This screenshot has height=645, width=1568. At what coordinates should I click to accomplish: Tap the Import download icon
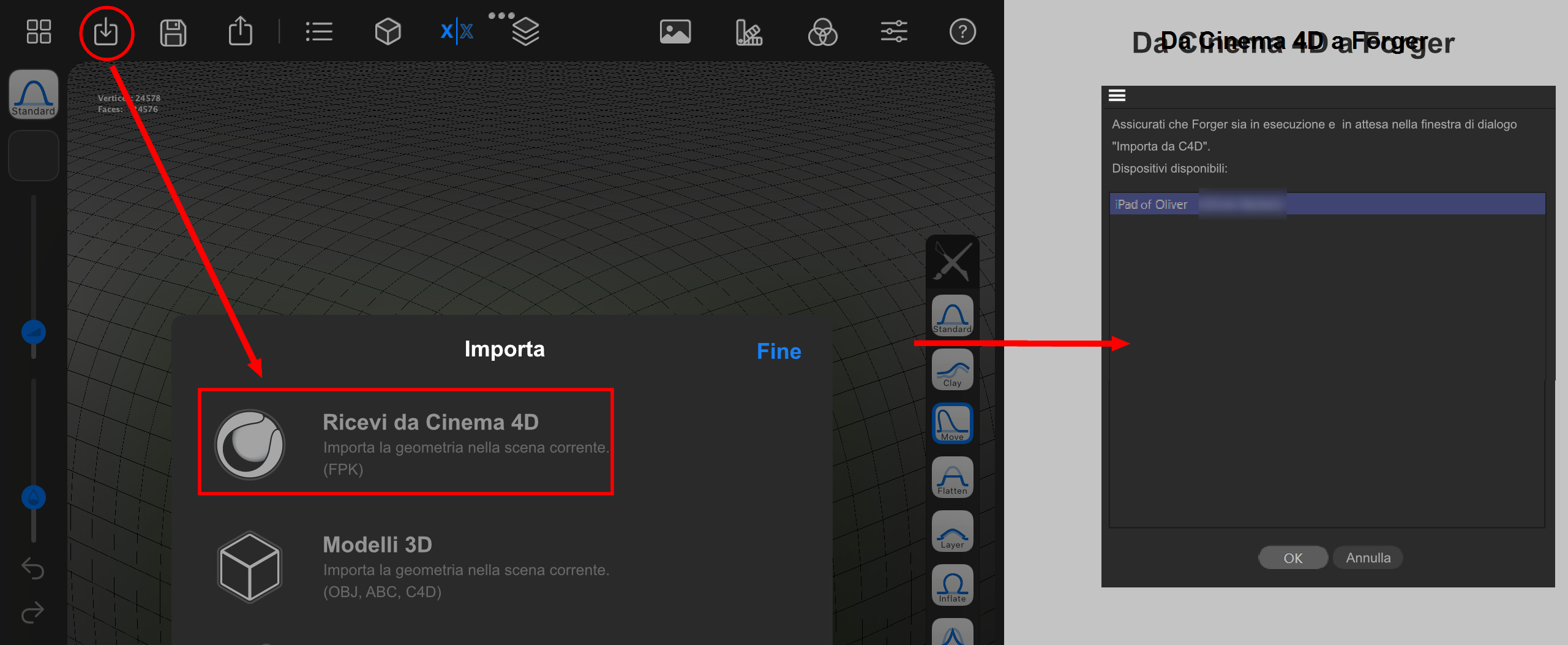coord(106,32)
